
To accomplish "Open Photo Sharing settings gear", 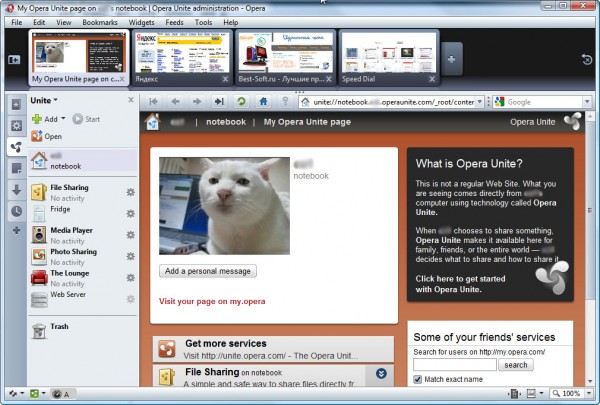I will tap(130, 256).
